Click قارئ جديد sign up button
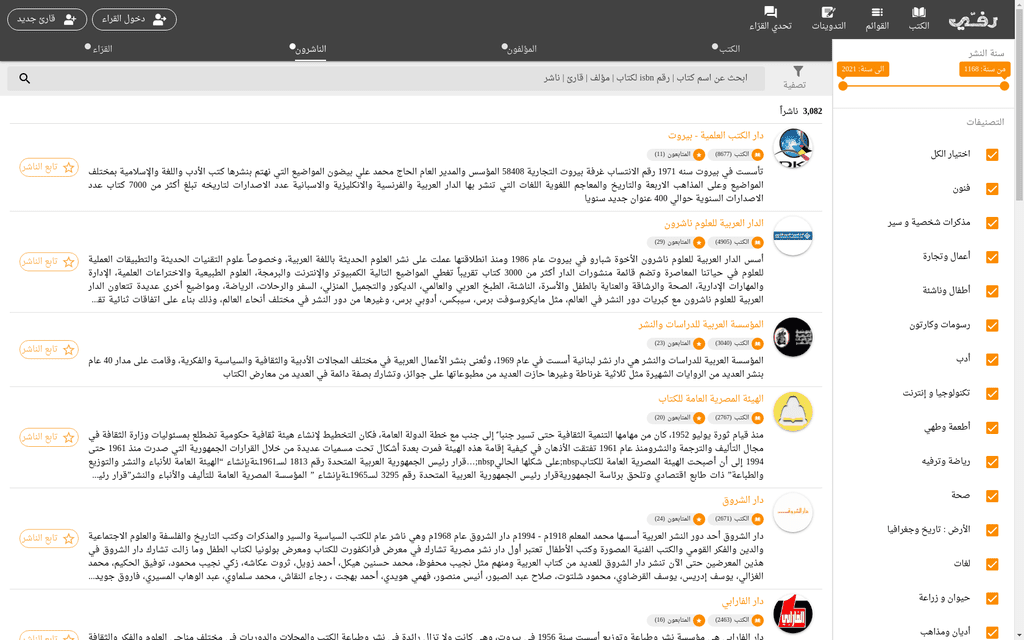 click(46, 20)
